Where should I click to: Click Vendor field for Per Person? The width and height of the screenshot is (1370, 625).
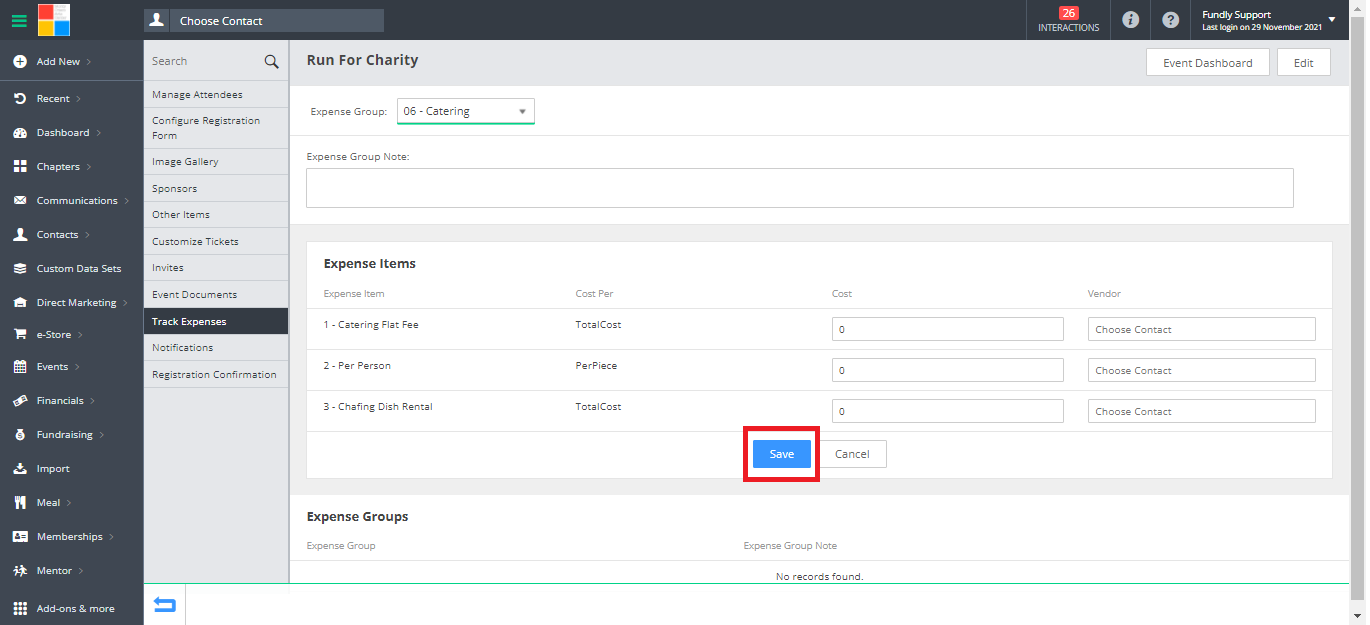(x=1202, y=370)
